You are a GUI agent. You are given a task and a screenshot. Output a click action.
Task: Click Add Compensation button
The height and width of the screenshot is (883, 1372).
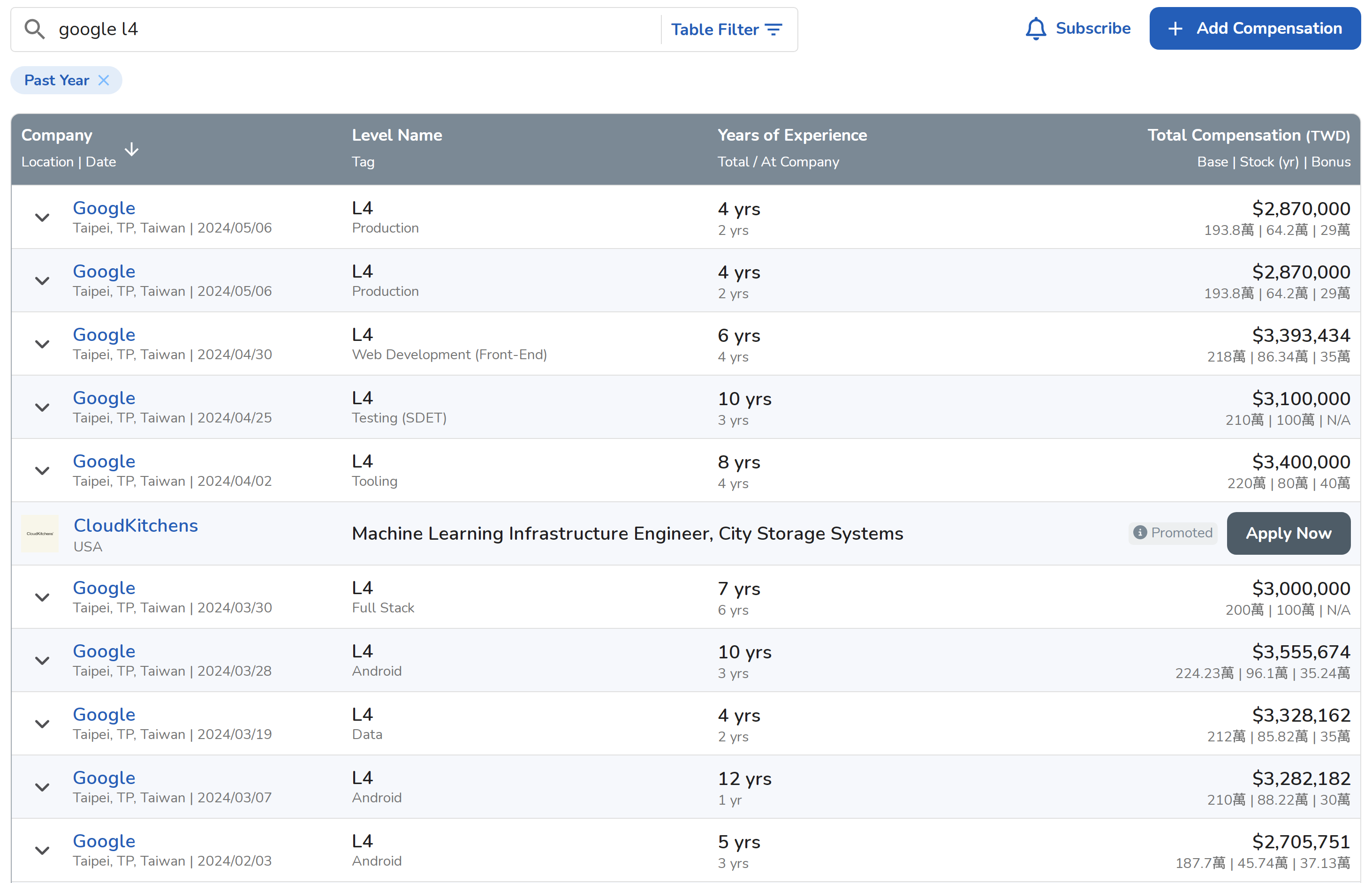1254,29
